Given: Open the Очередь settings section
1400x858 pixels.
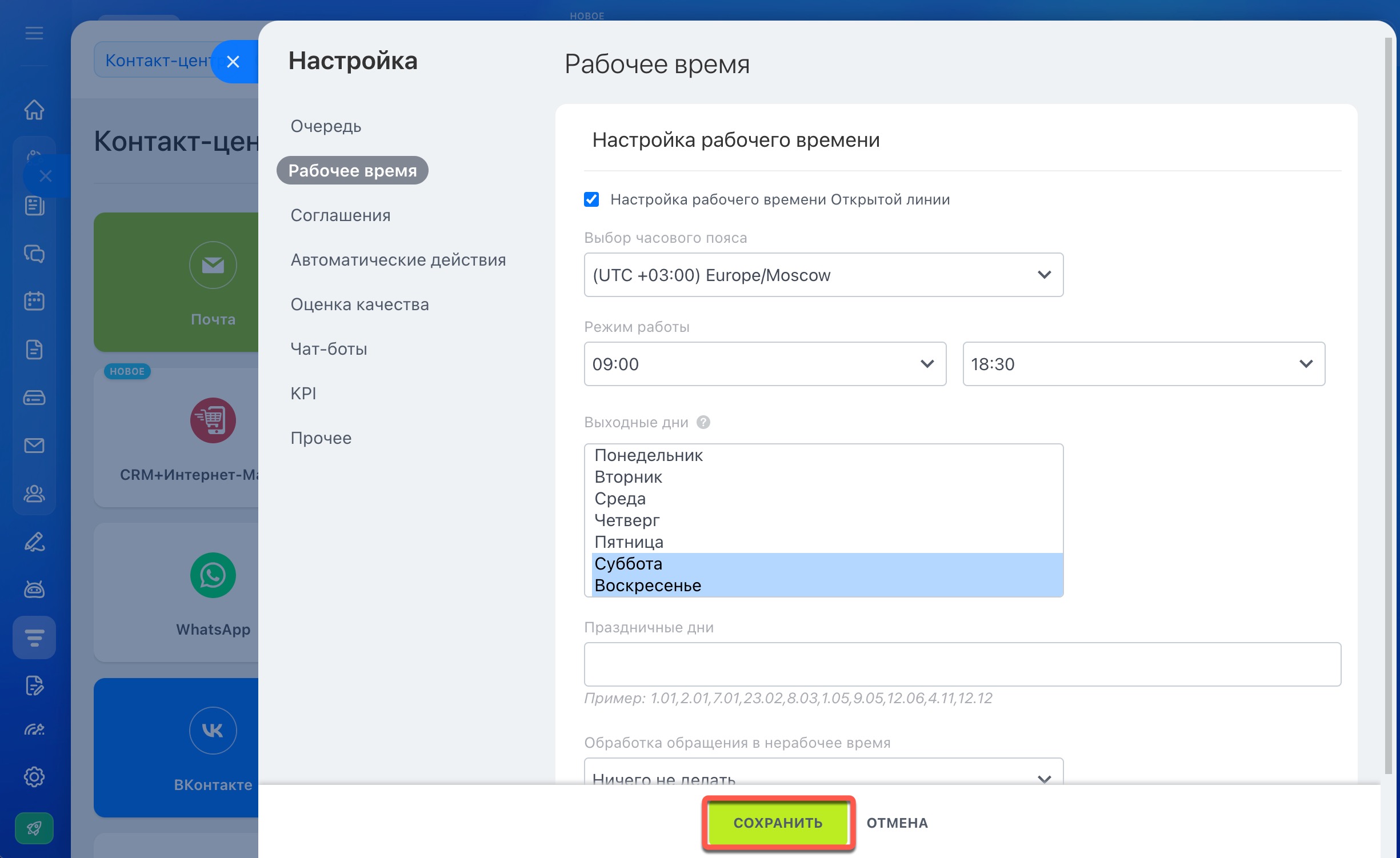Looking at the screenshot, I should pyautogui.click(x=326, y=126).
